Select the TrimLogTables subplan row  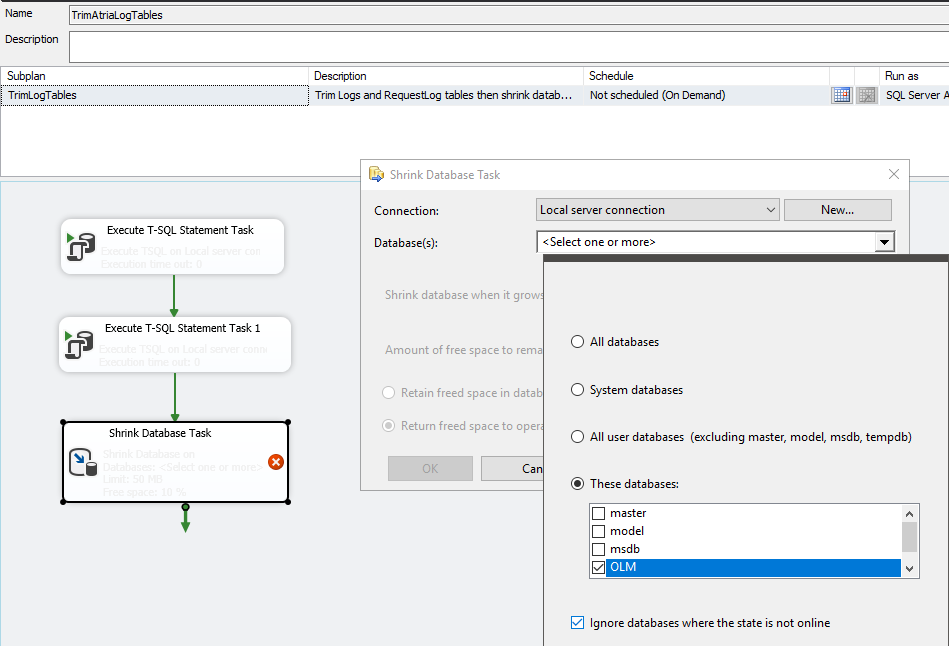[155, 96]
